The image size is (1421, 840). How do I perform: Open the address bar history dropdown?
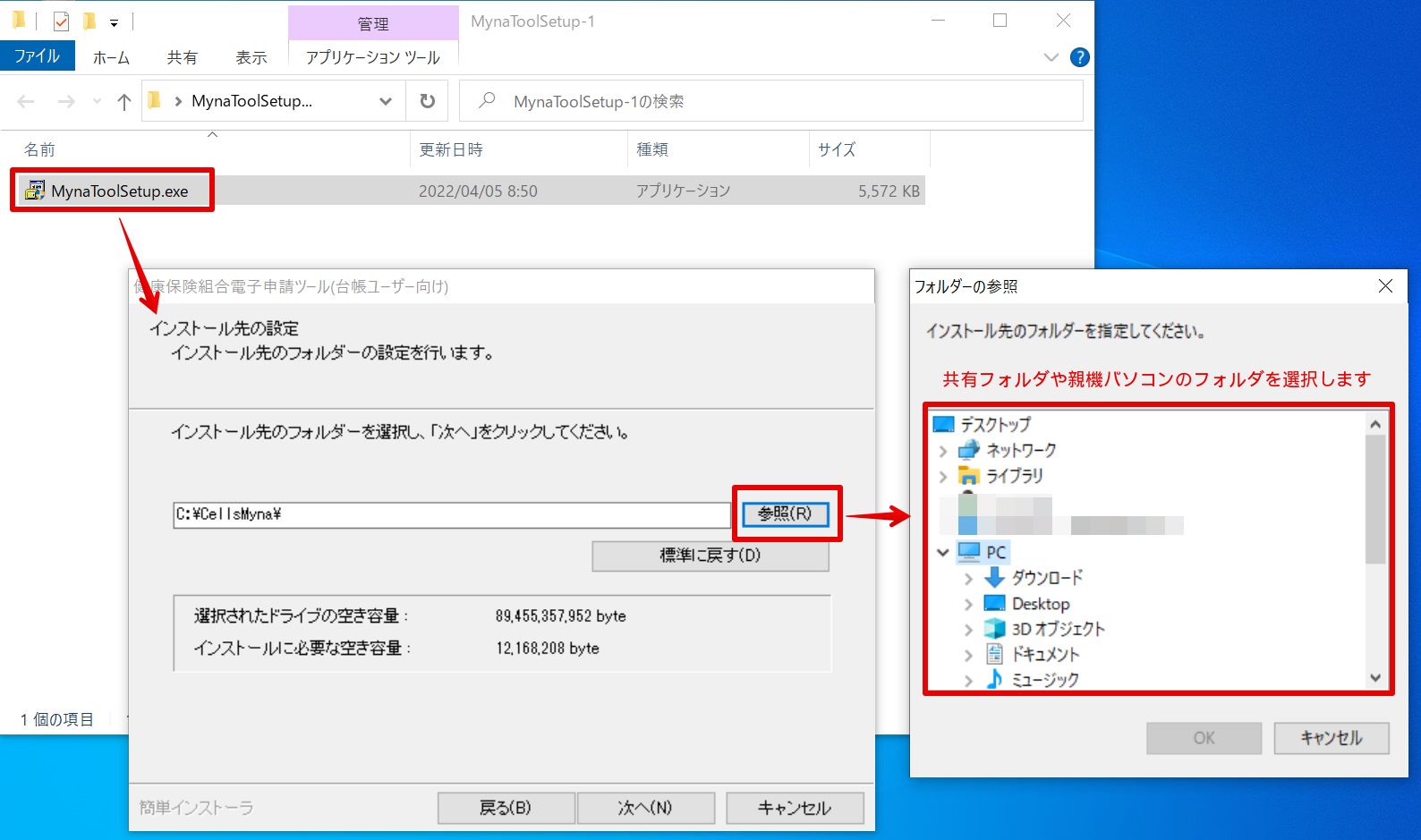[x=386, y=101]
